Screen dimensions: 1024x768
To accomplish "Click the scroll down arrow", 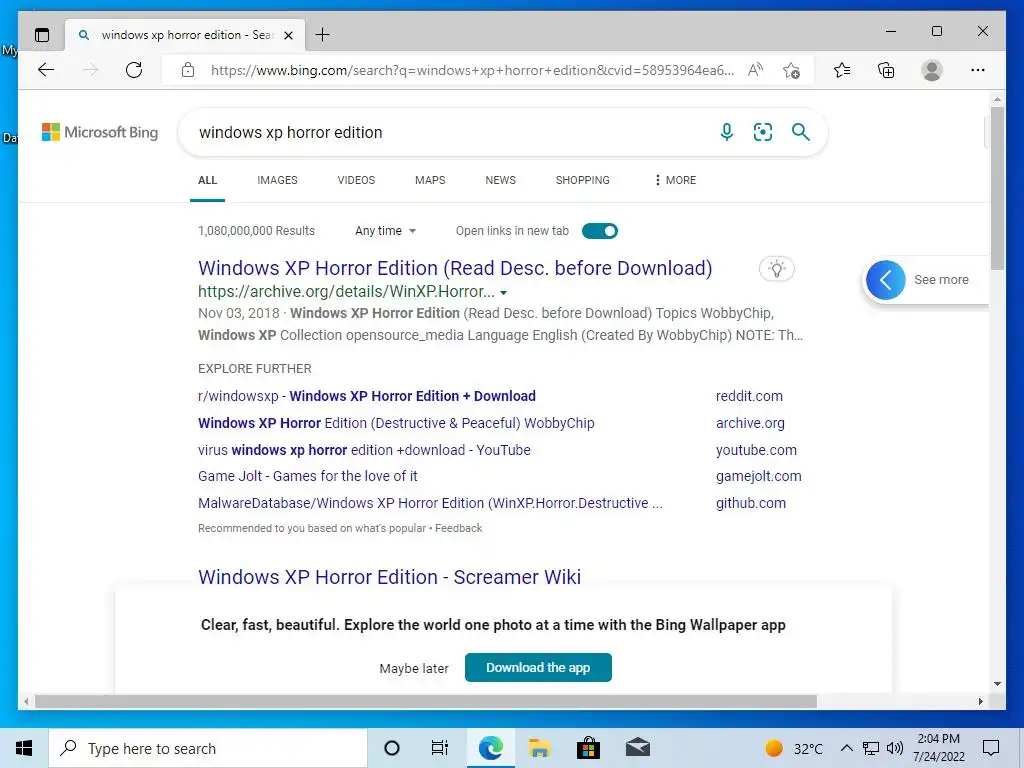I will pos(997,684).
